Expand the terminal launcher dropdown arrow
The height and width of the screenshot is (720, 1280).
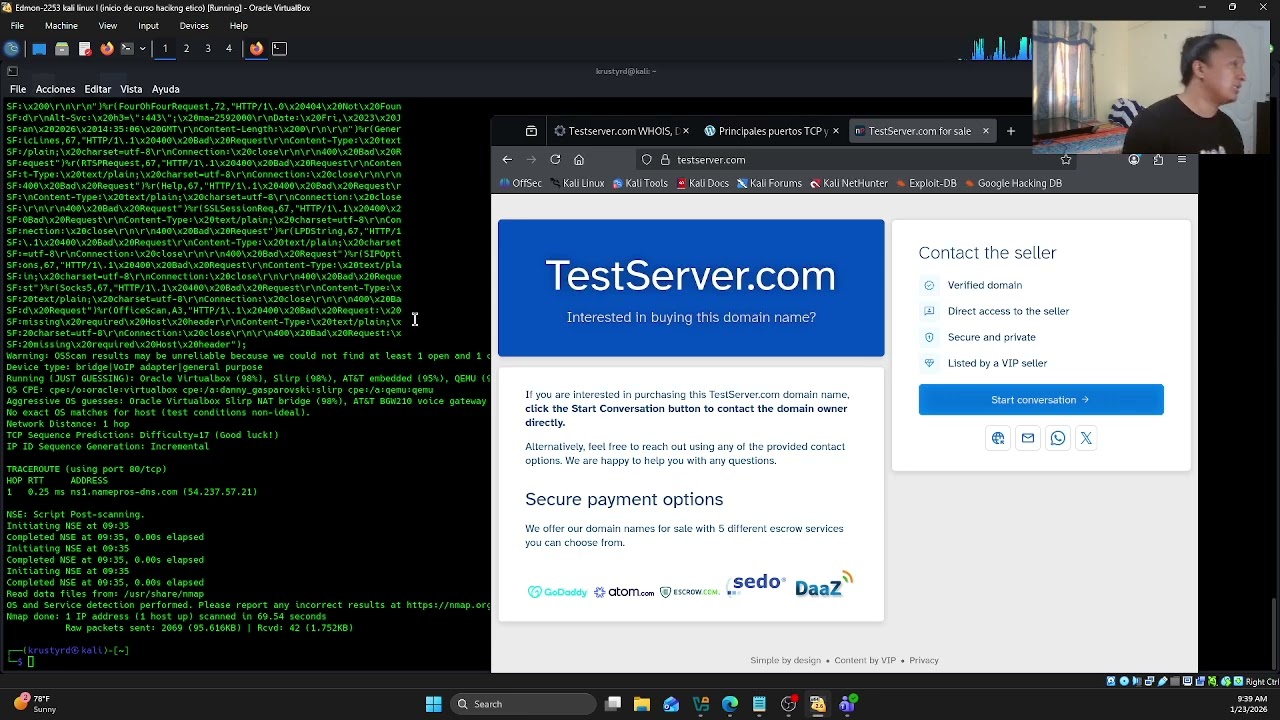142,48
